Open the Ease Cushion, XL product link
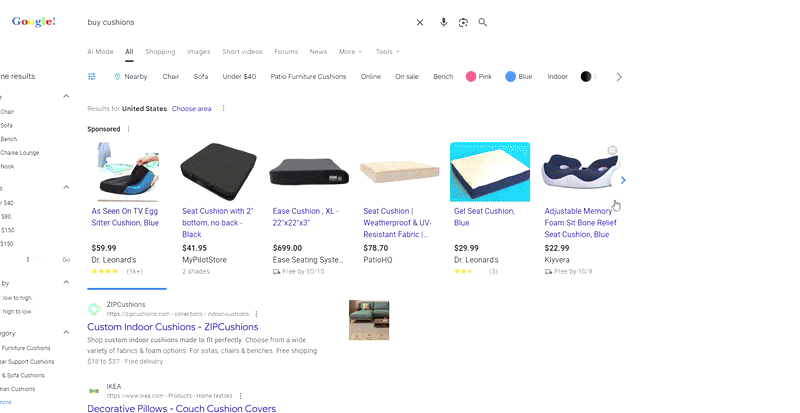800x413 pixels. (x=306, y=217)
